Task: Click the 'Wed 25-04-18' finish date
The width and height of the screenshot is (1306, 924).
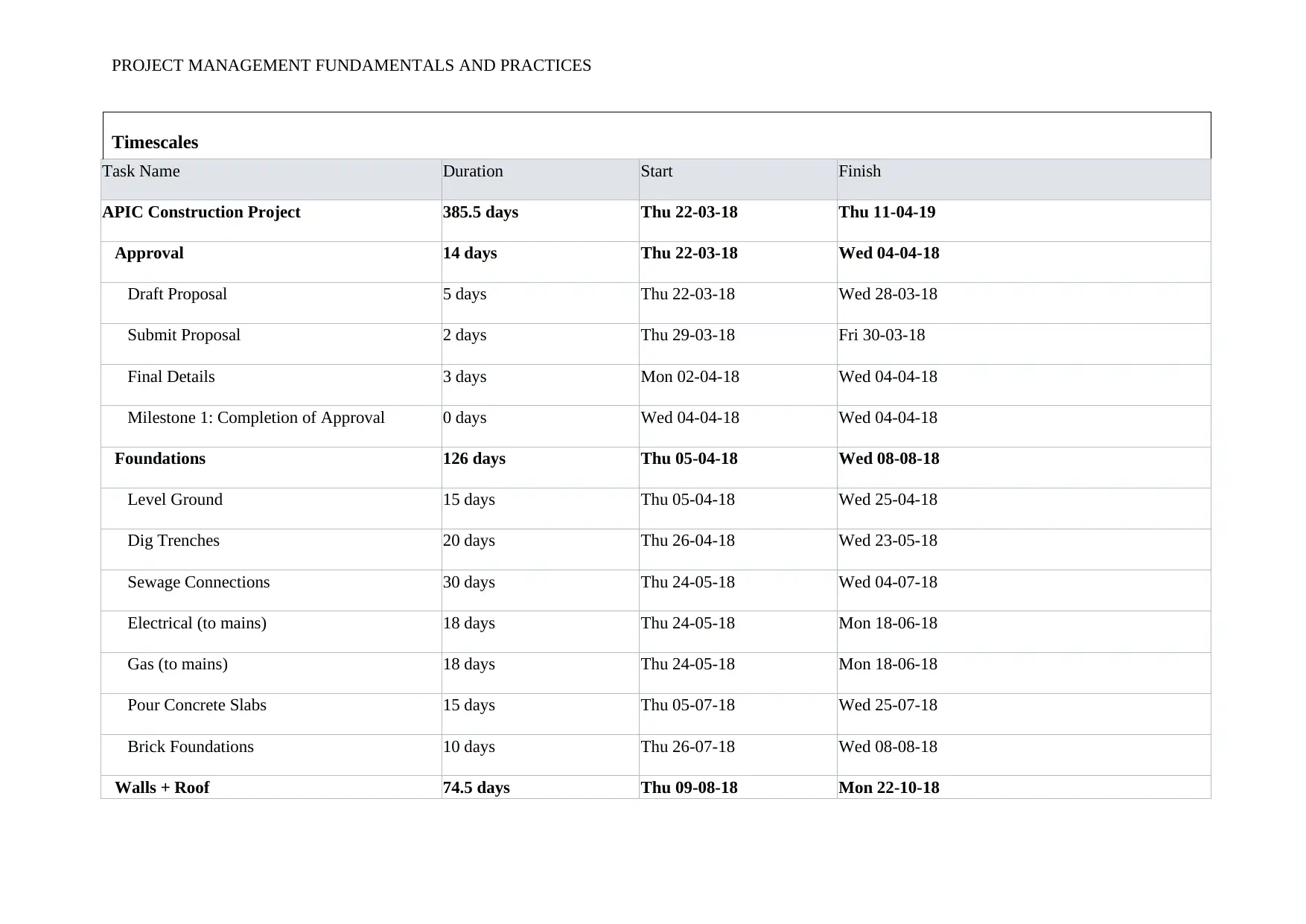Action: coord(888,500)
